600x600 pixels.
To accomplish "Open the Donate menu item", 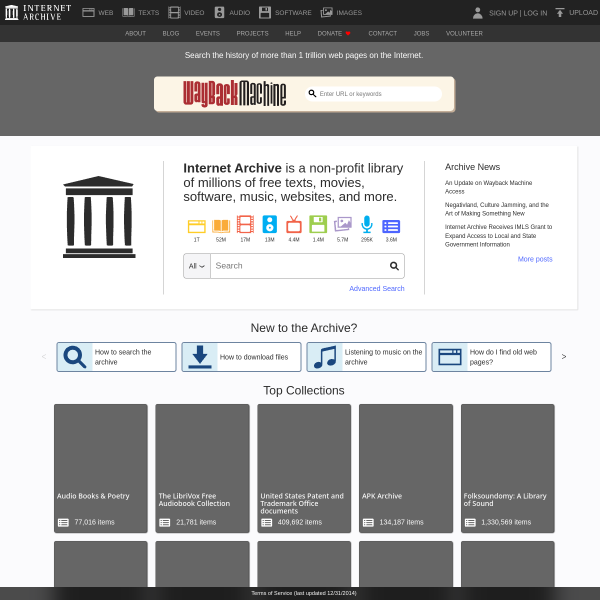I will click(330, 34).
